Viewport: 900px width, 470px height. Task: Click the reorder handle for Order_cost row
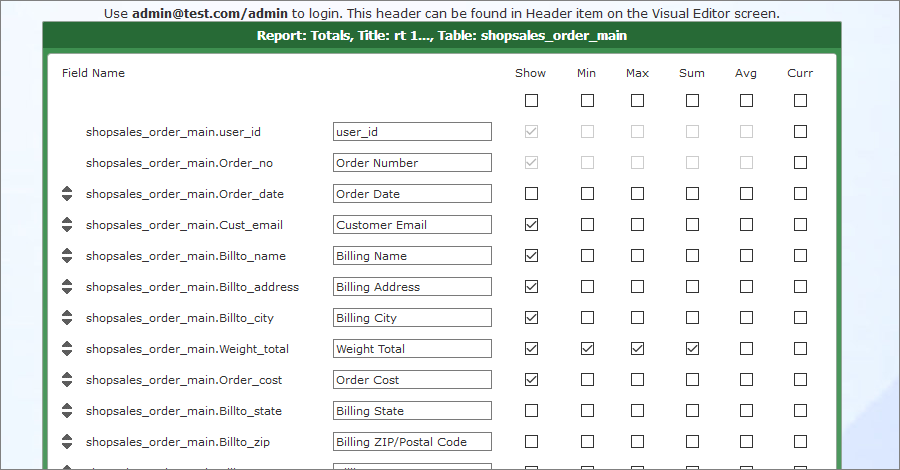[x=67, y=380]
